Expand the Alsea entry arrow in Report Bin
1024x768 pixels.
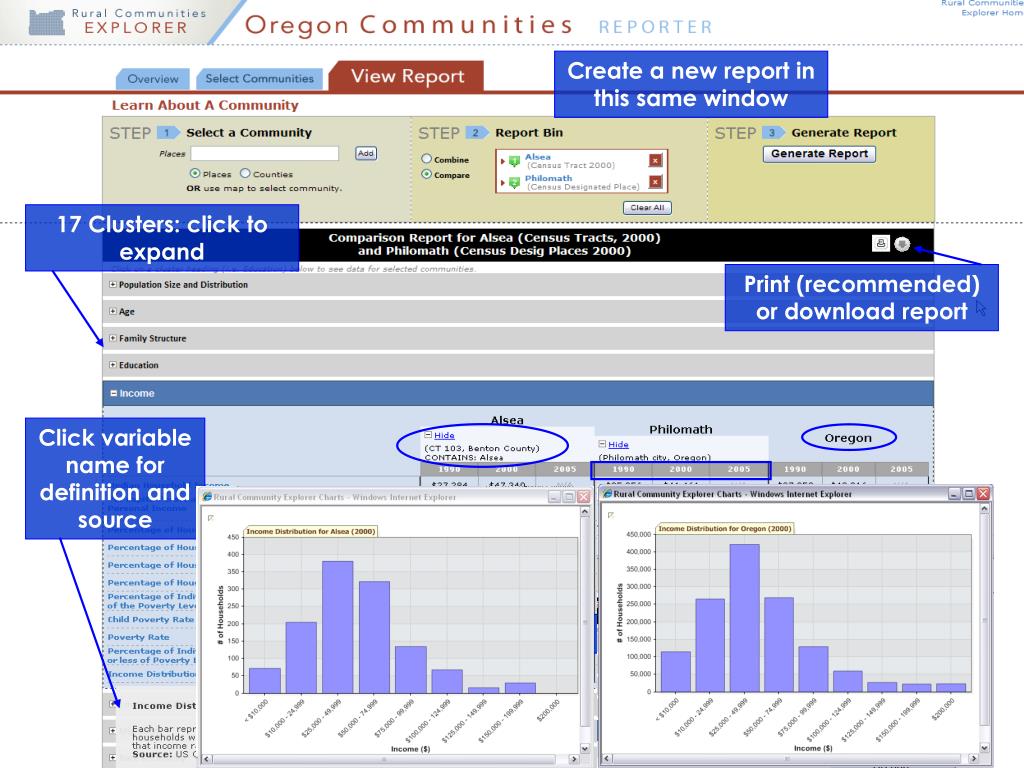pyautogui.click(x=502, y=161)
